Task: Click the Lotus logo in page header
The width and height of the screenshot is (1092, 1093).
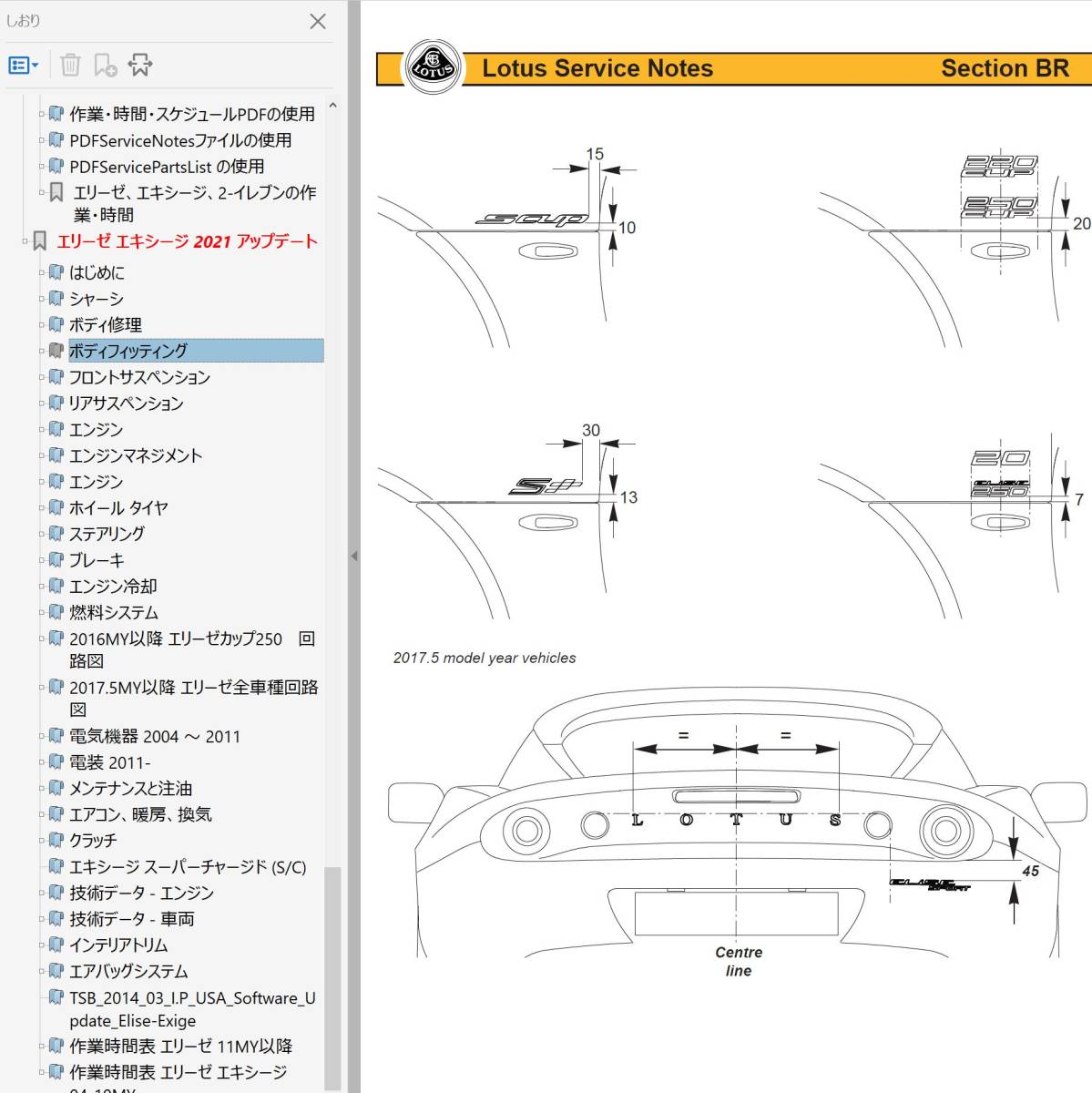Action: 433,67
